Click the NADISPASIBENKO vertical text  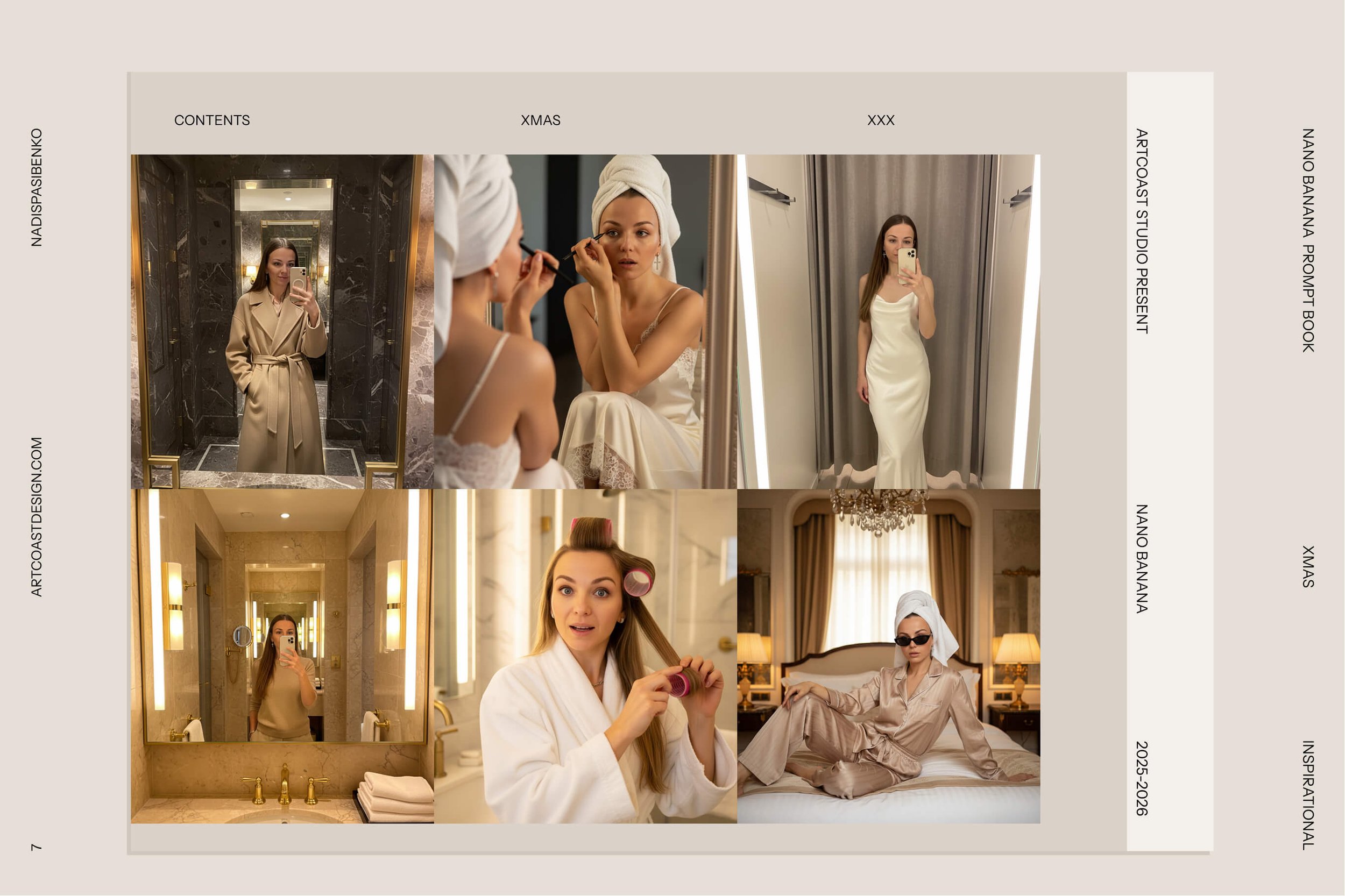pyautogui.click(x=37, y=187)
